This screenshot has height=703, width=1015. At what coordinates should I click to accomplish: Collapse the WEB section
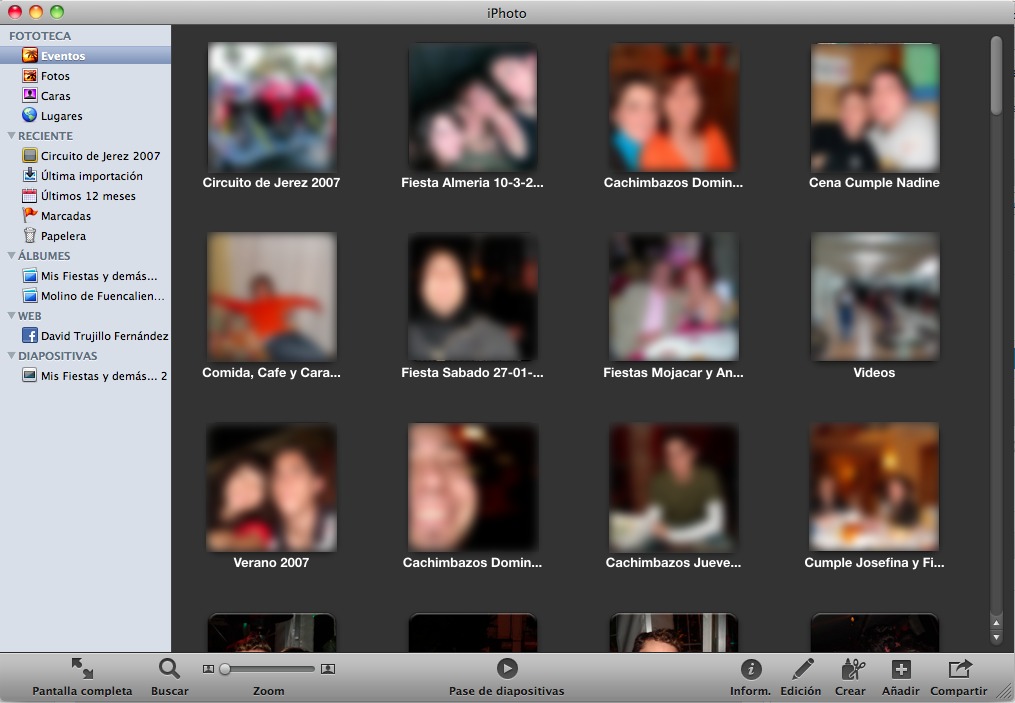click(11, 316)
